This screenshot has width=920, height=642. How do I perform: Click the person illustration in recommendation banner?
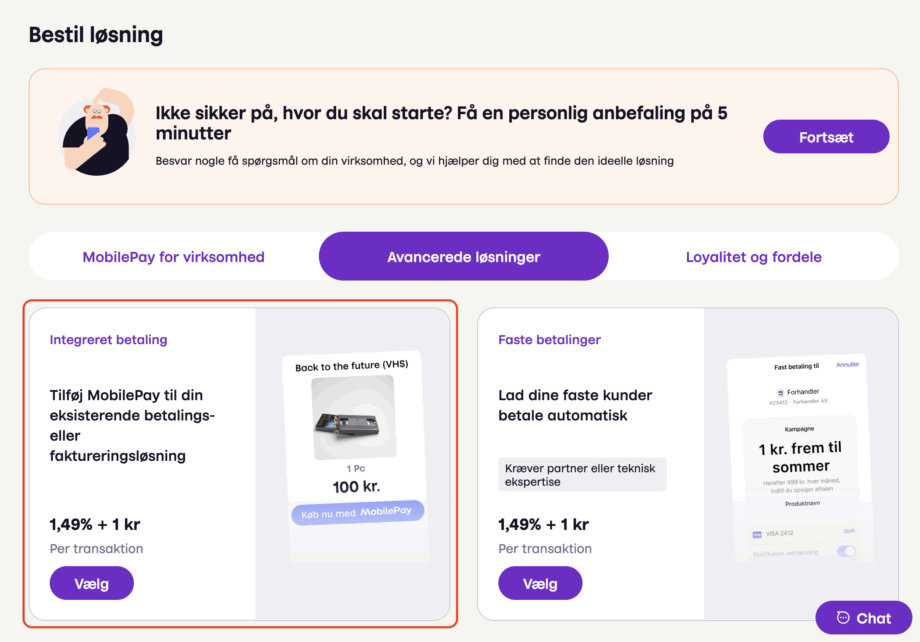click(x=95, y=132)
